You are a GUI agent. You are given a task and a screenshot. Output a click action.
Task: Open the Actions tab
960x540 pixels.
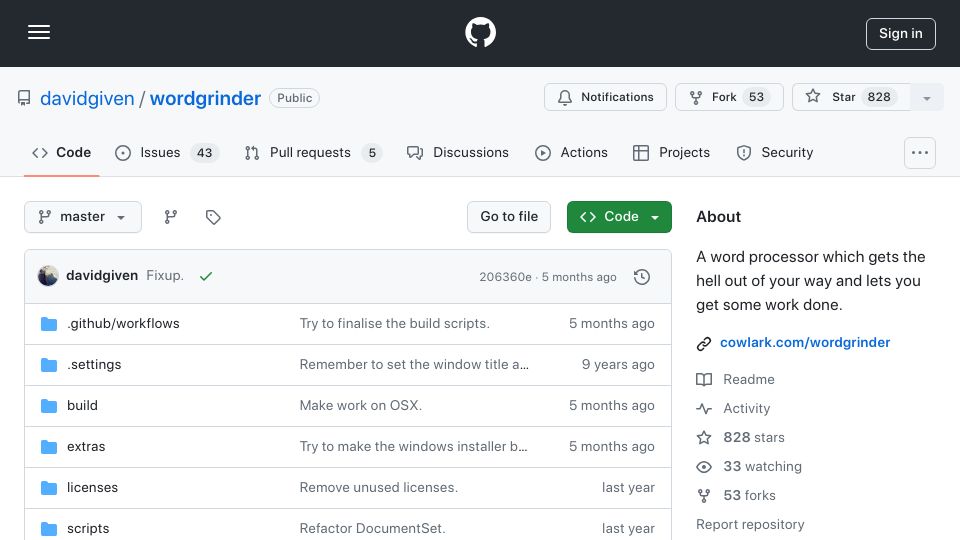(571, 152)
